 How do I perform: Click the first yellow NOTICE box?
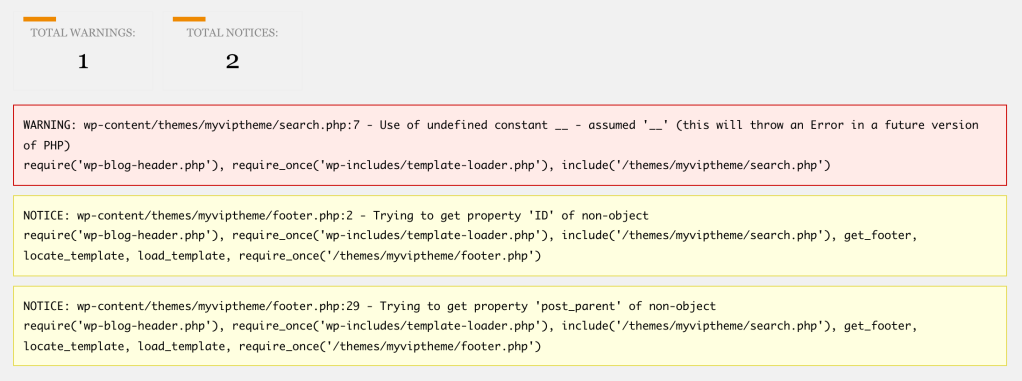[x=510, y=236]
